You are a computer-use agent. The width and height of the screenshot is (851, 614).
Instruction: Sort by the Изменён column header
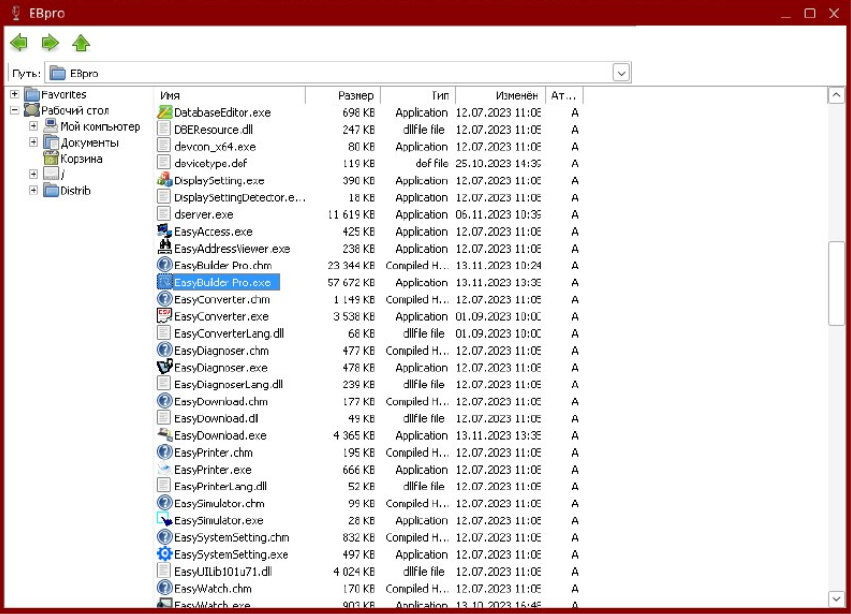(500, 96)
